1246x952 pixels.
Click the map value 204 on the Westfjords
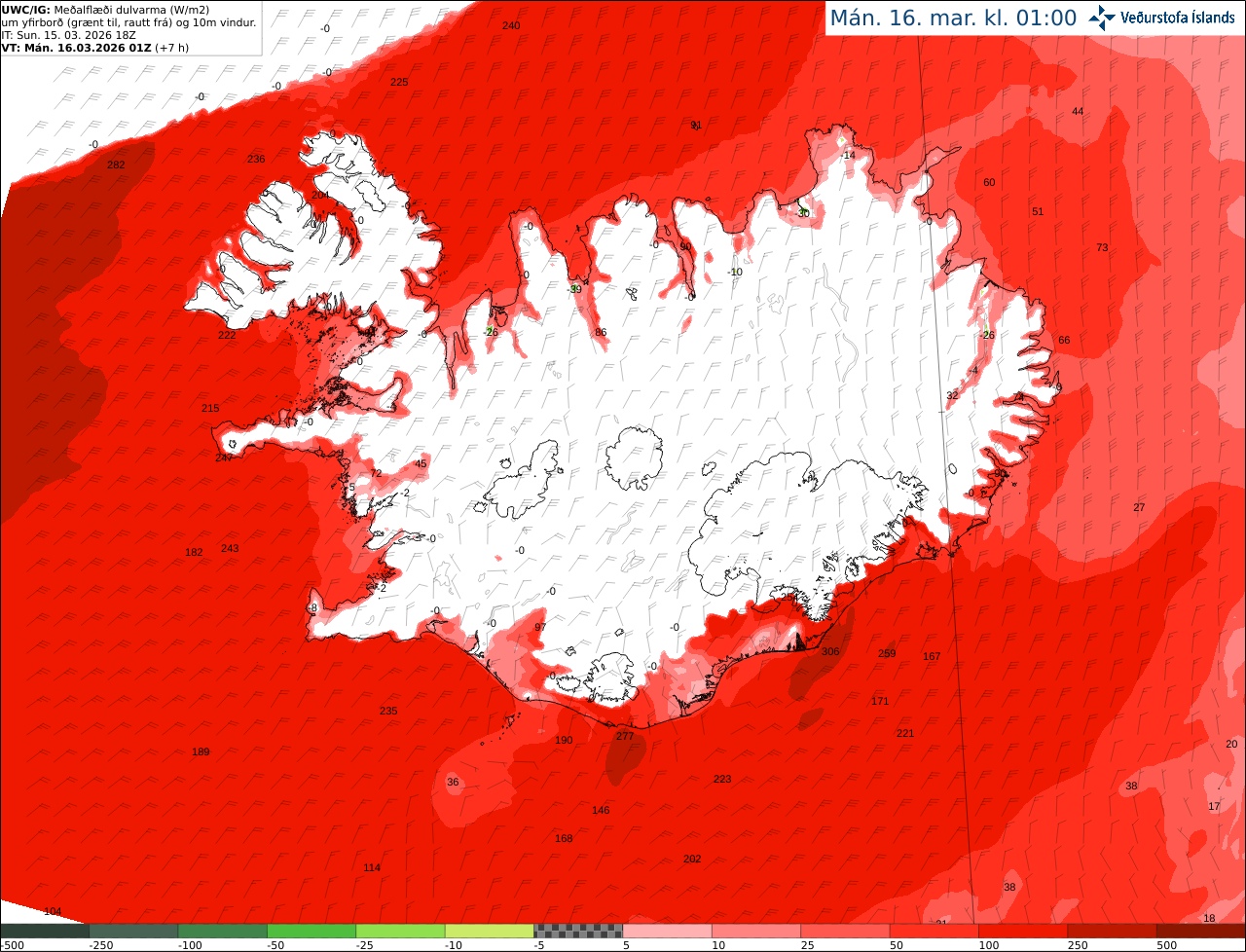coord(320,195)
